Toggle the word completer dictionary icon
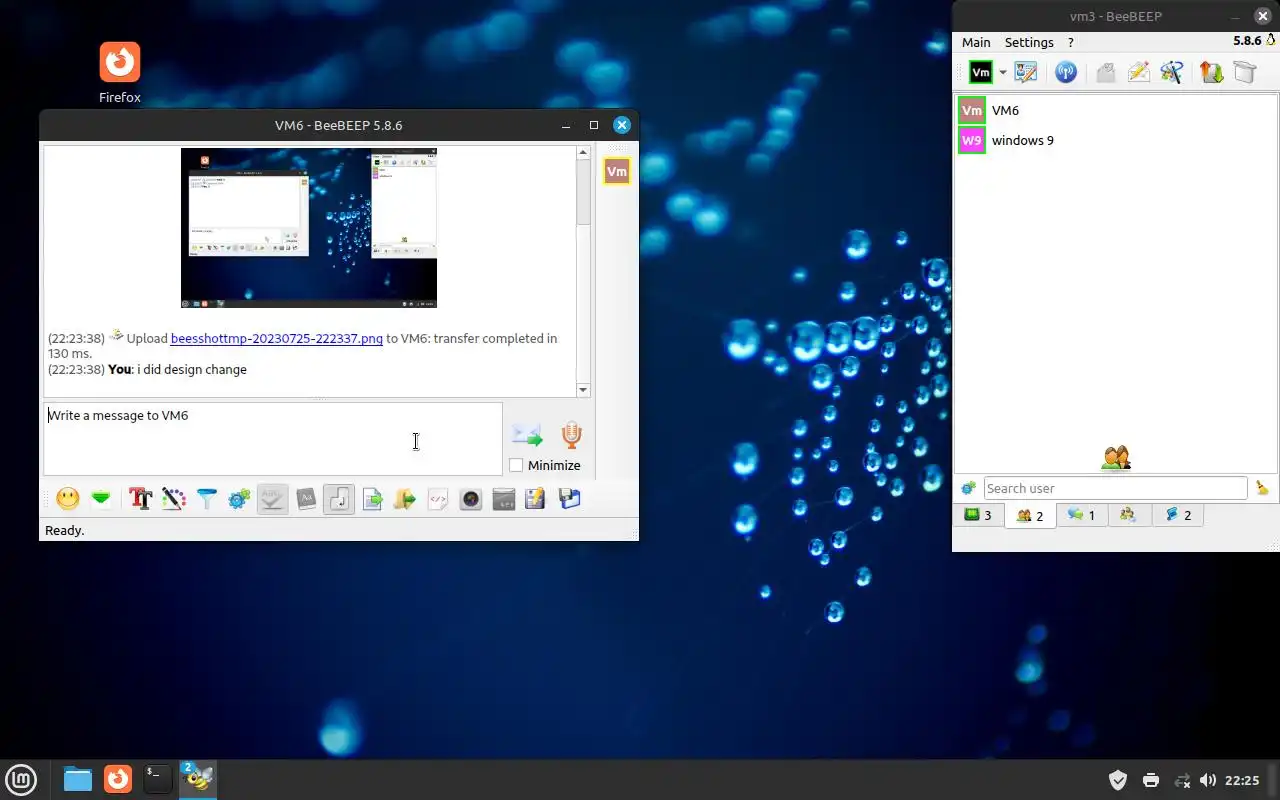 coord(307,498)
